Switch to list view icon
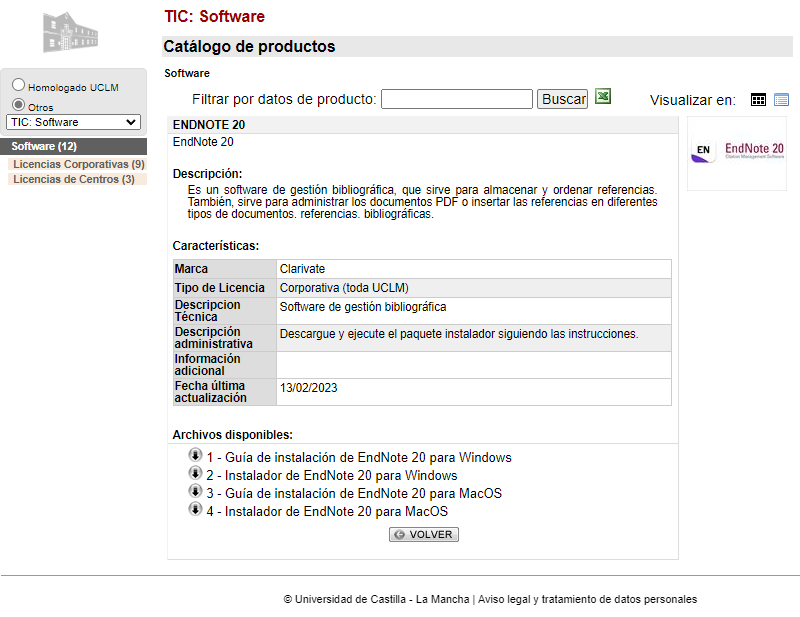The height and width of the screenshot is (617, 800). (x=781, y=100)
